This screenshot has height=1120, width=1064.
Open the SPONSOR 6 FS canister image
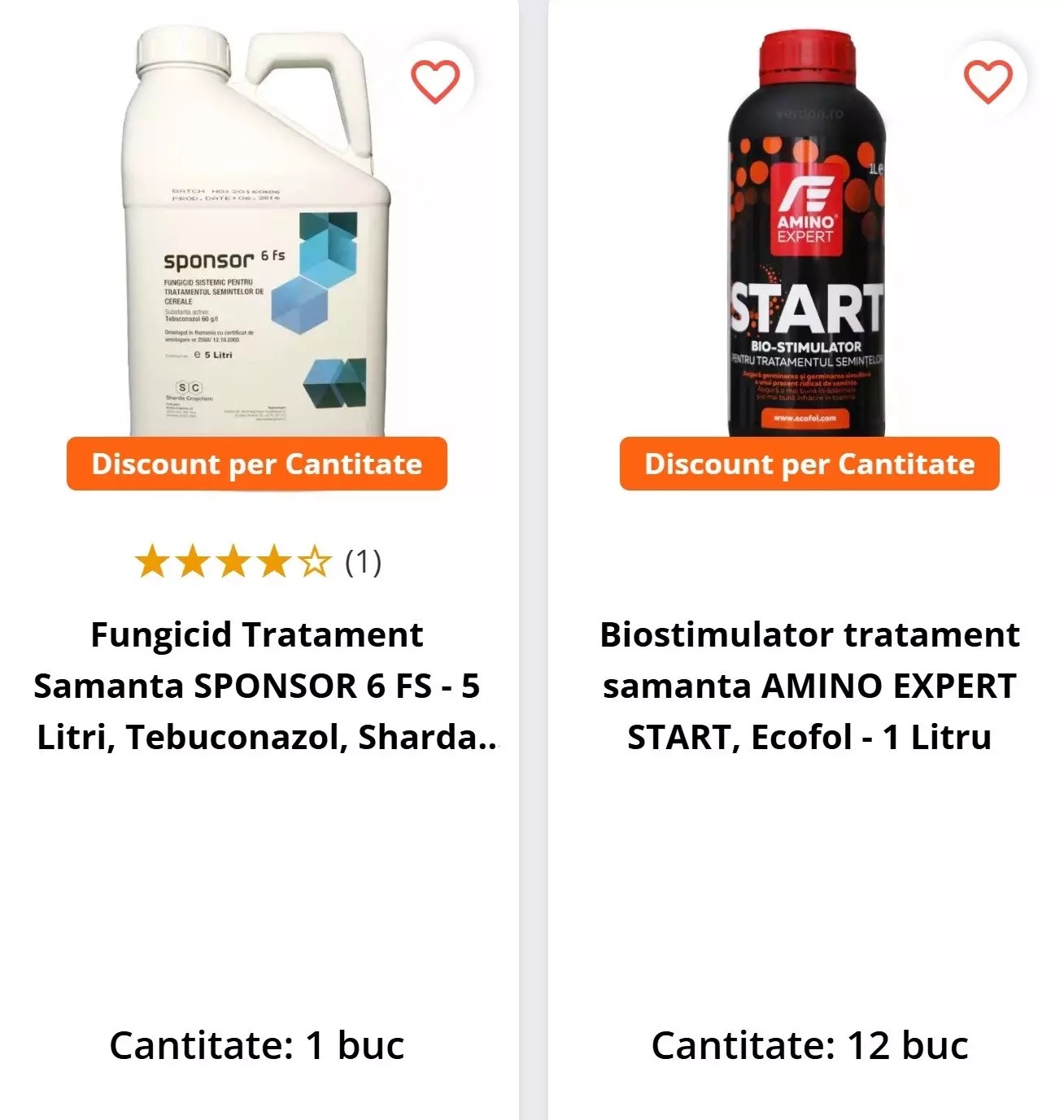(x=257, y=232)
